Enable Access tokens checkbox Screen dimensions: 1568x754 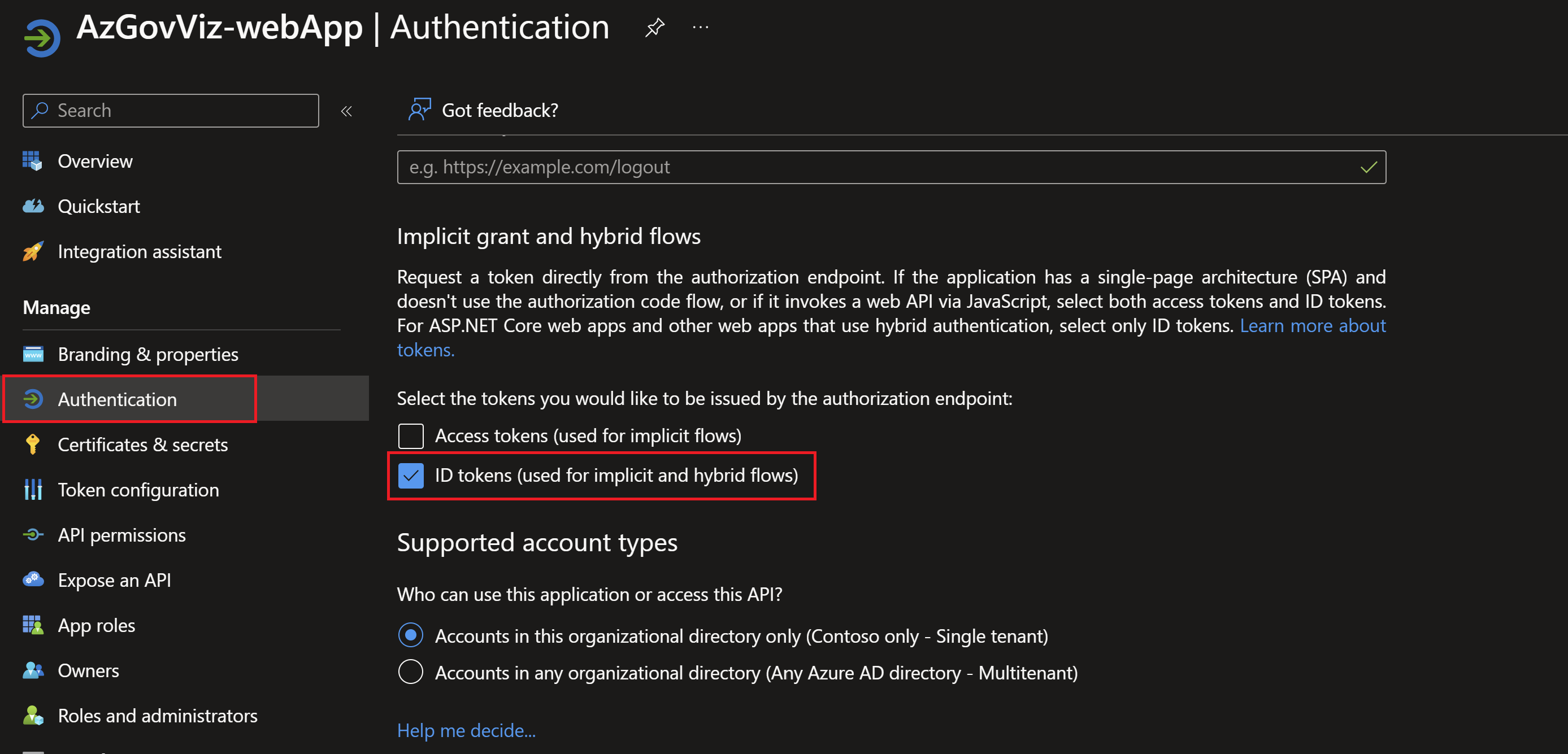(411, 437)
